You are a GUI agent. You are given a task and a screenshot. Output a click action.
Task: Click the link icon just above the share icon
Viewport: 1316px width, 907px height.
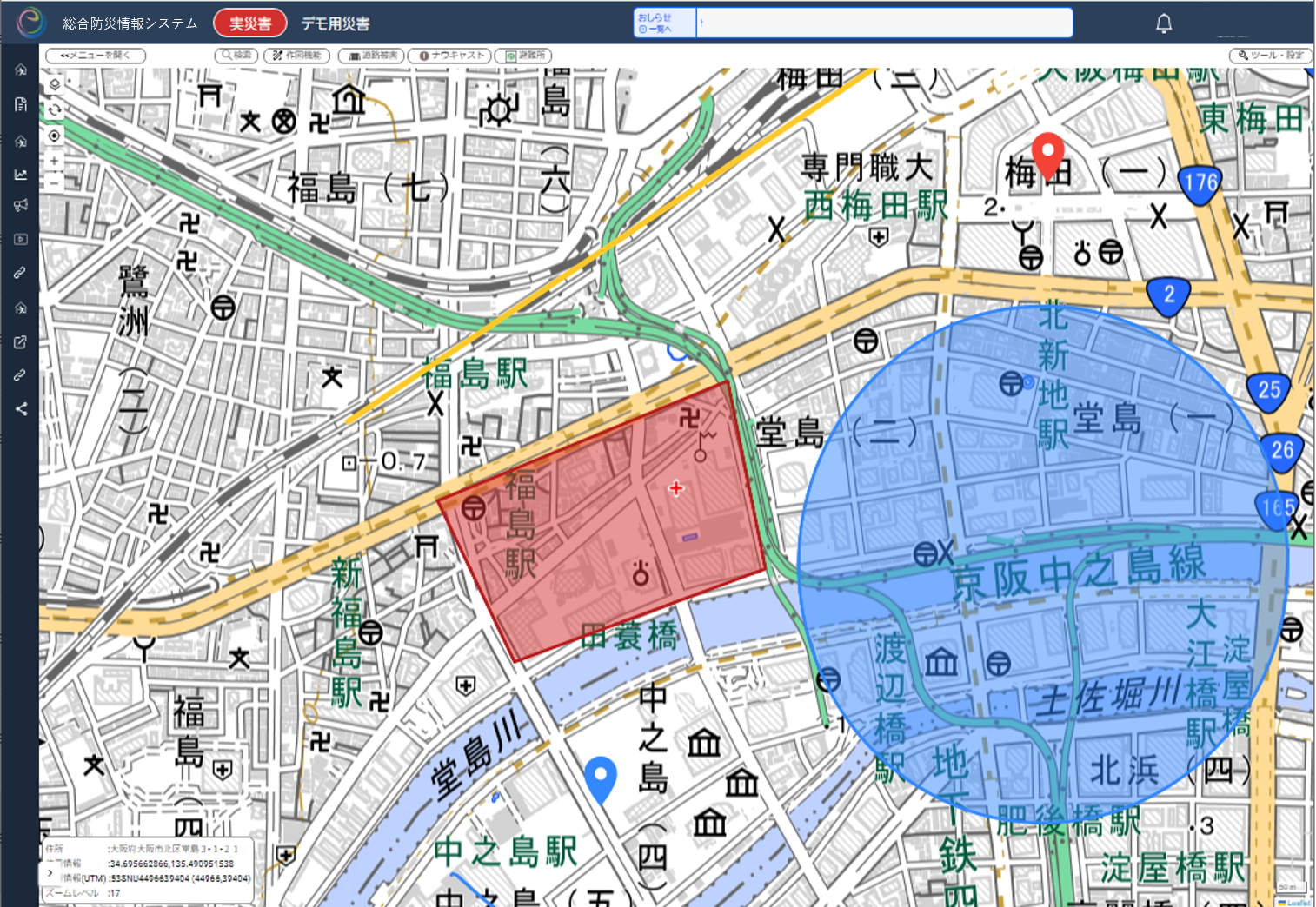click(20, 375)
